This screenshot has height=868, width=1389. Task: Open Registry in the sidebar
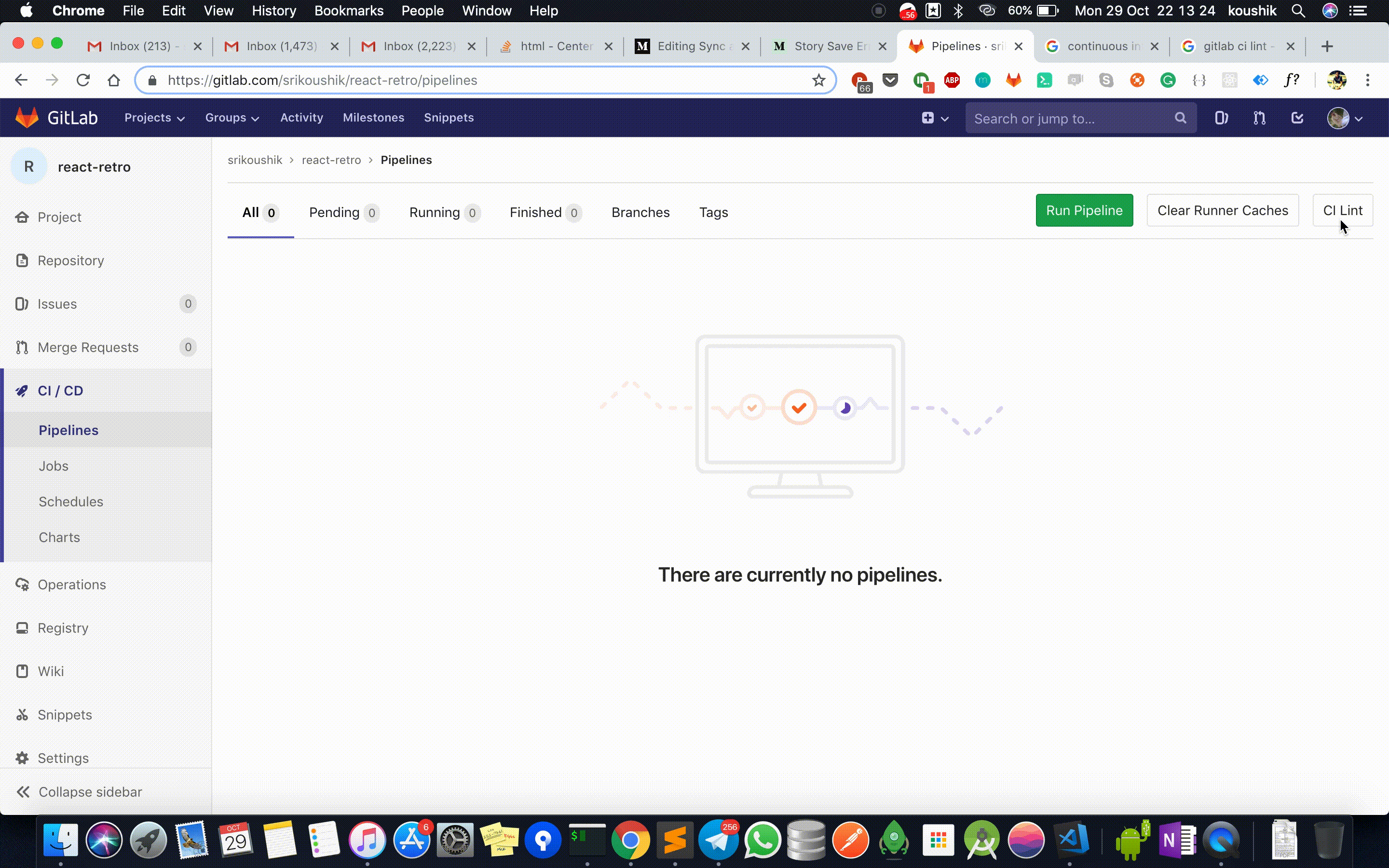63,628
